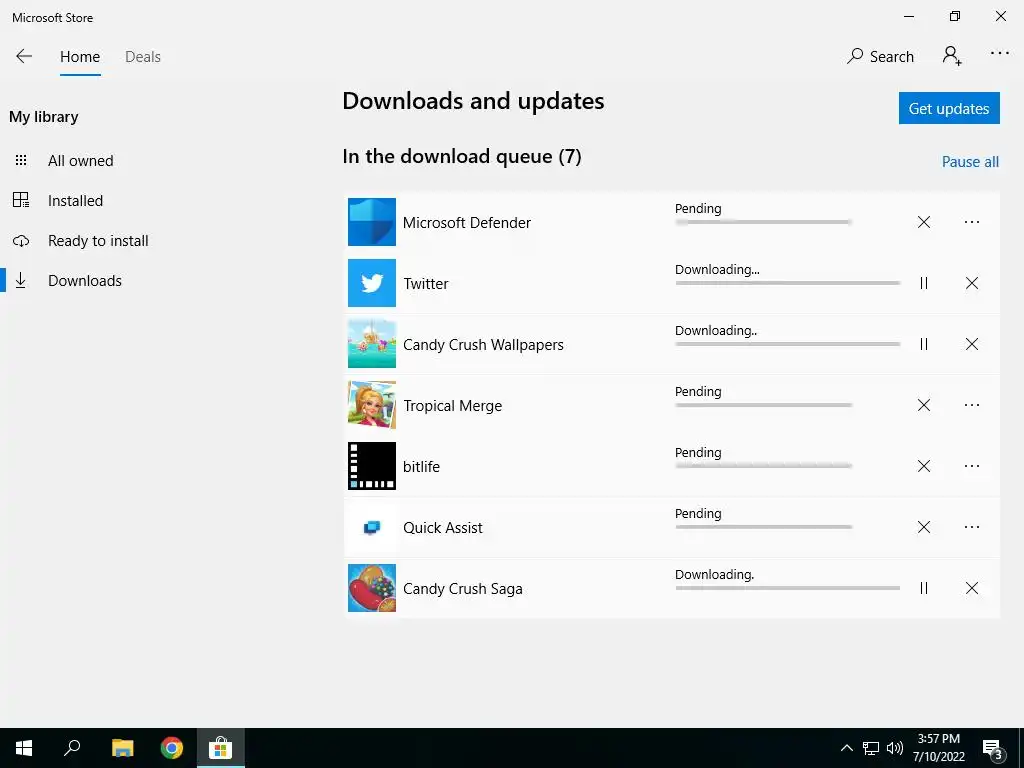
Task: Pause the Twitter download
Action: 923,283
